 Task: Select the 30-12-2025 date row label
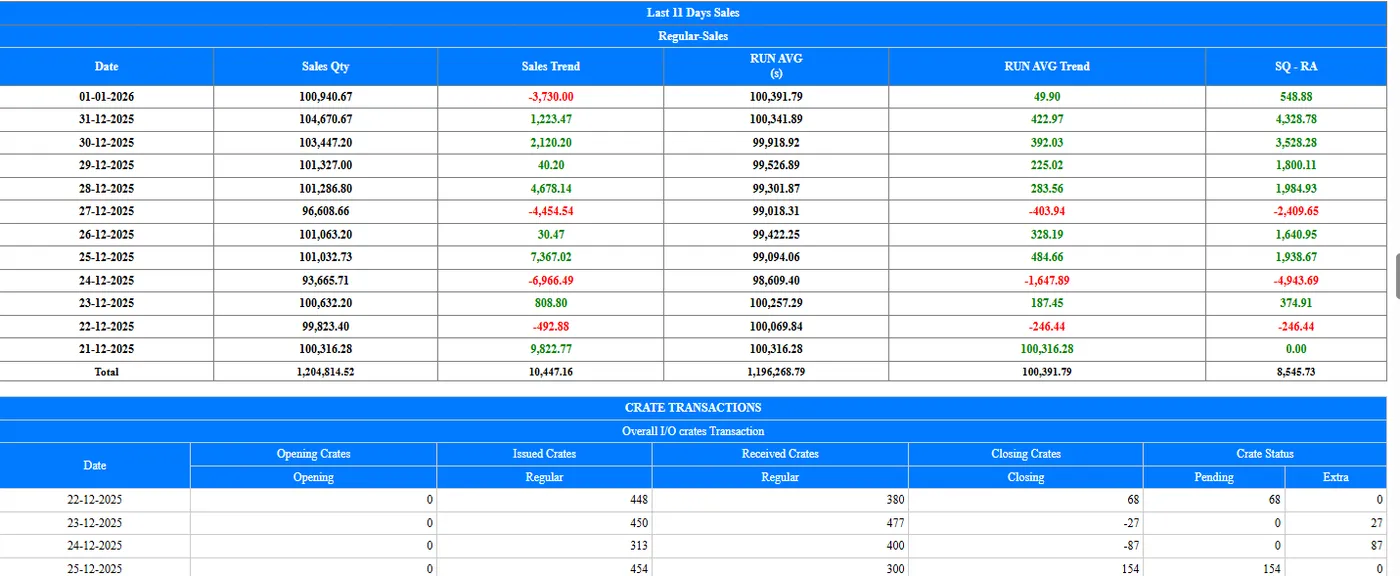click(x=106, y=143)
